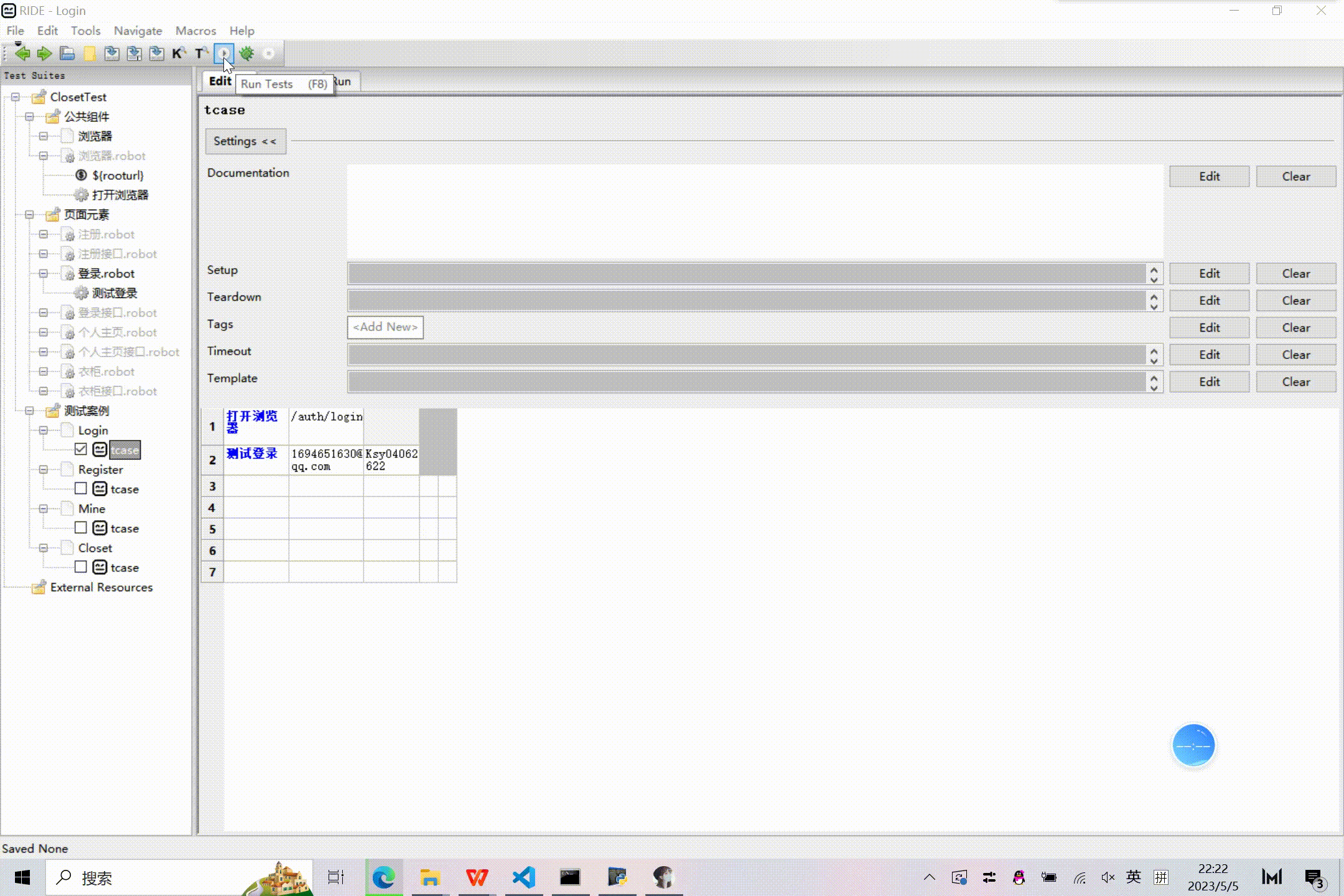
Task: Click the yellow Open Directory folder icon
Action: pyautogui.click(x=90, y=54)
